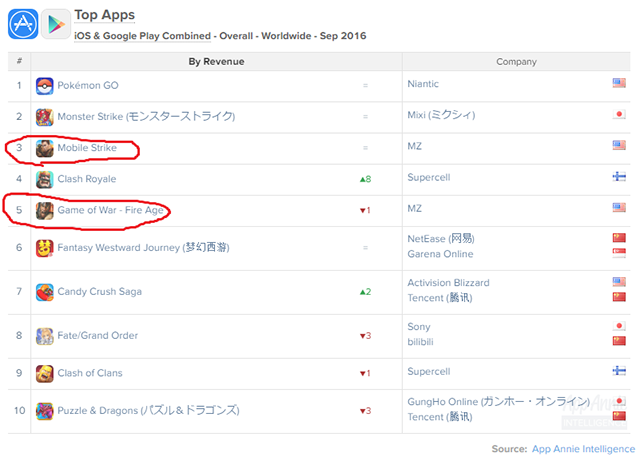Open the Puzzle & Dragons link
Viewport: 640px width, 457px height.
(149, 410)
